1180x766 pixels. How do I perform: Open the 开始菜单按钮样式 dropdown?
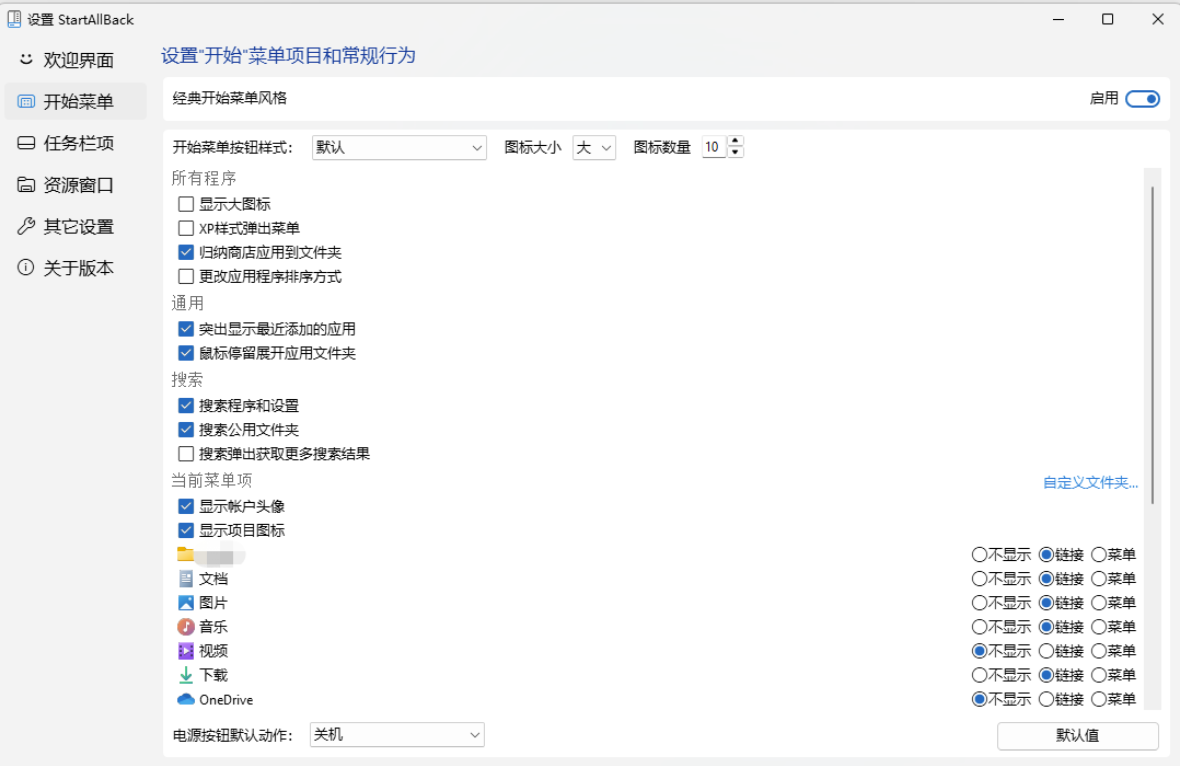pyautogui.click(x=399, y=147)
